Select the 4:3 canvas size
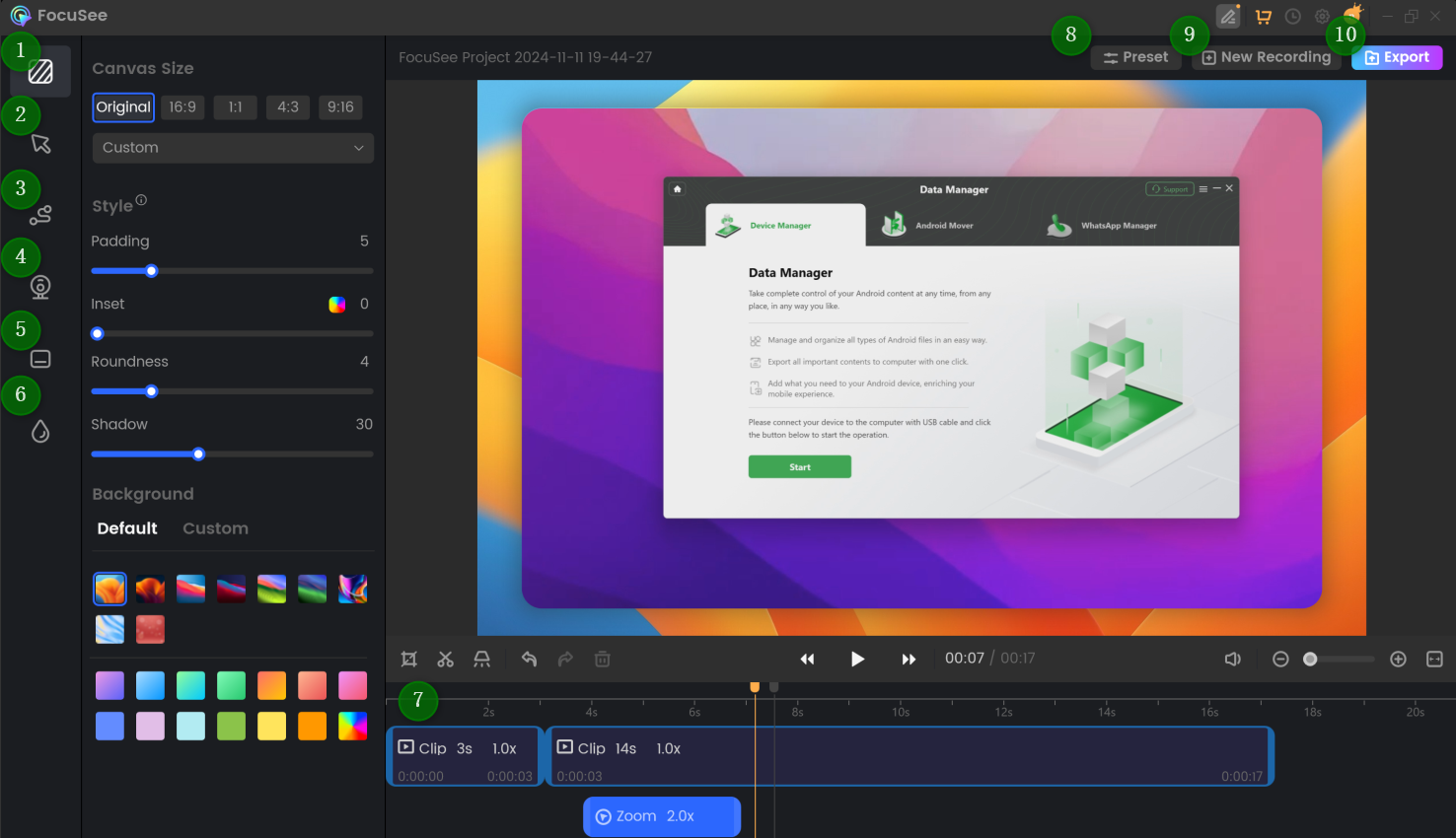The width and height of the screenshot is (1456, 838). [x=288, y=106]
